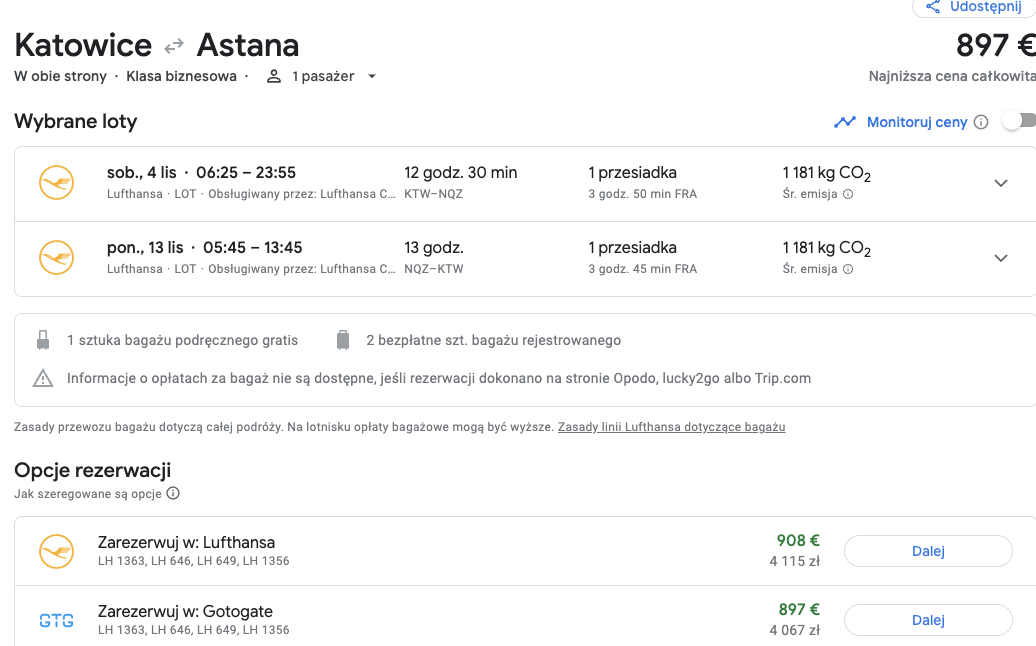This screenshot has height=646, width=1036.
Task: Click the price trend graph icon
Action: pos(844,122)
